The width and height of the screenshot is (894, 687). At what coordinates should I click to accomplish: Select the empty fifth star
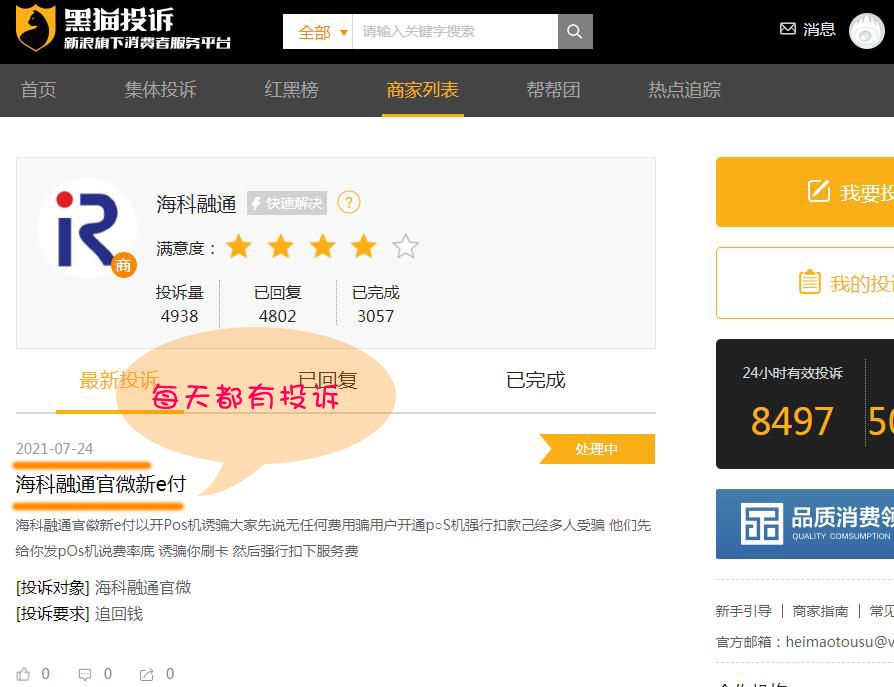tap(405, 247)
